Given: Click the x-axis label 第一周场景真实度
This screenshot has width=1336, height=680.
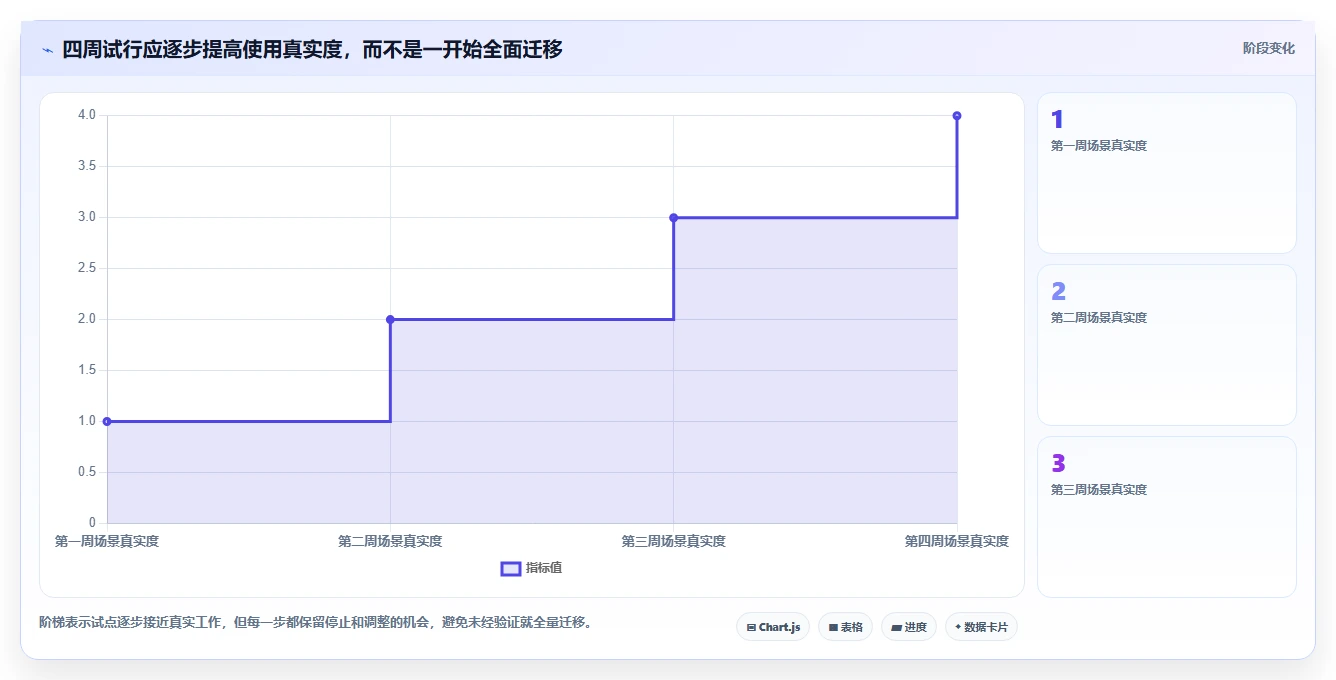Looking at the screenshot, I should tap(107, 541).
